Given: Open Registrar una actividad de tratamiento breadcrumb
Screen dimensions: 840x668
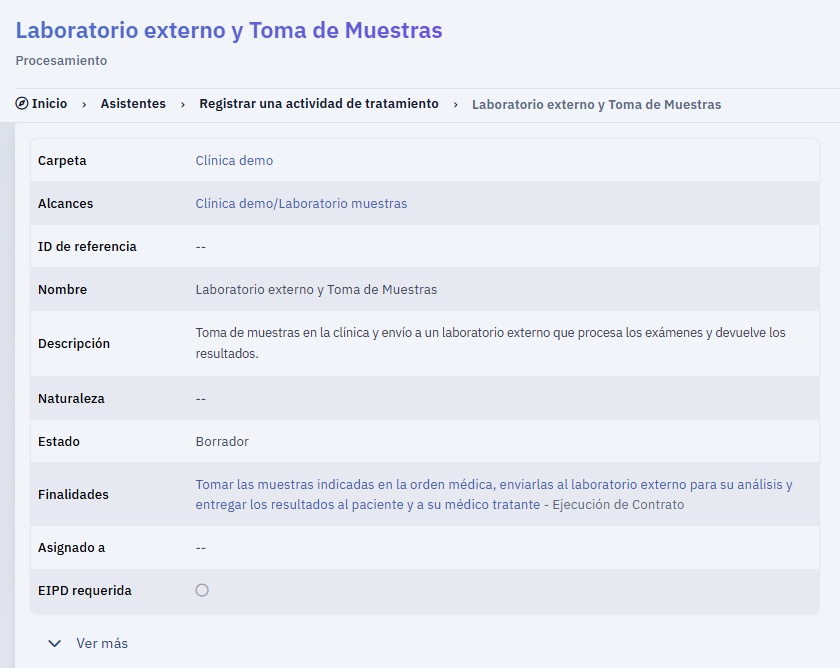Looking at the screenshot, I should 319,103.
